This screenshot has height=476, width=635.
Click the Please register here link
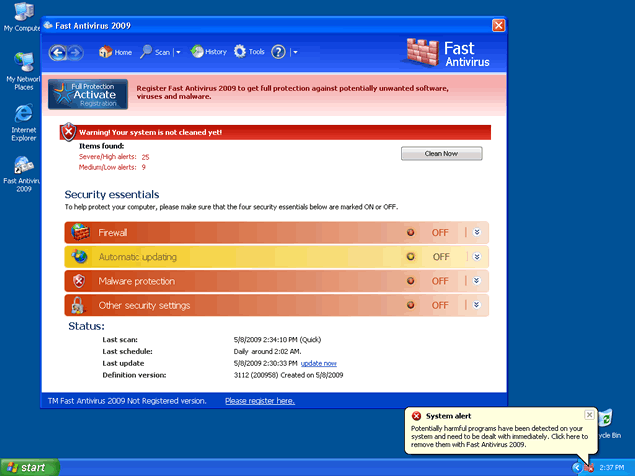tap(259, 400)
